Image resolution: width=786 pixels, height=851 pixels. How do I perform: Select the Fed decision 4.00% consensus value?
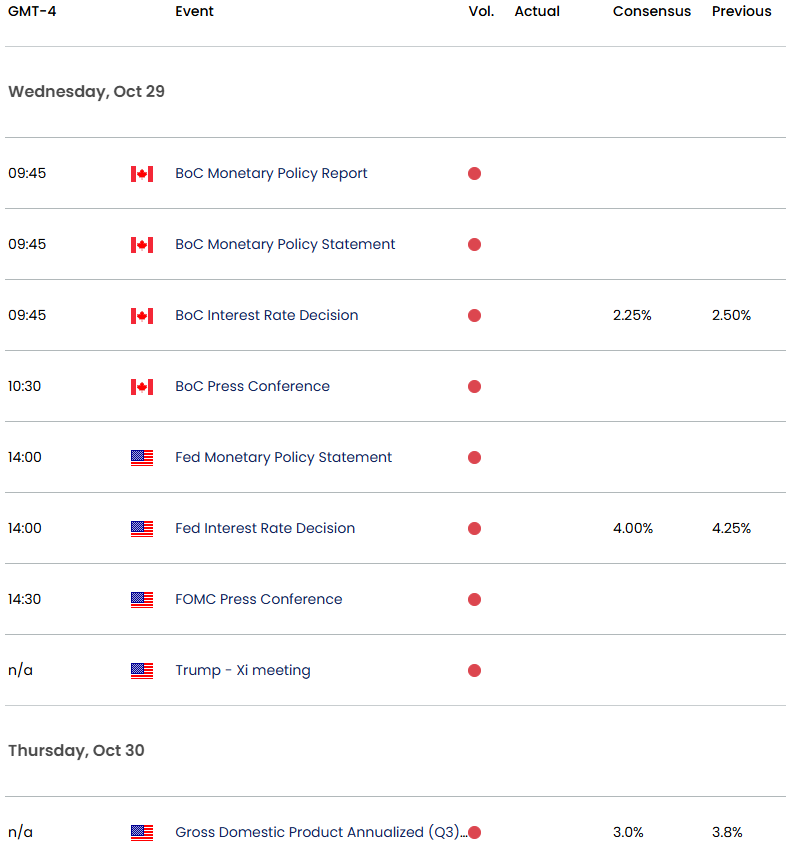pyautogui.click(x=632, y=529)
